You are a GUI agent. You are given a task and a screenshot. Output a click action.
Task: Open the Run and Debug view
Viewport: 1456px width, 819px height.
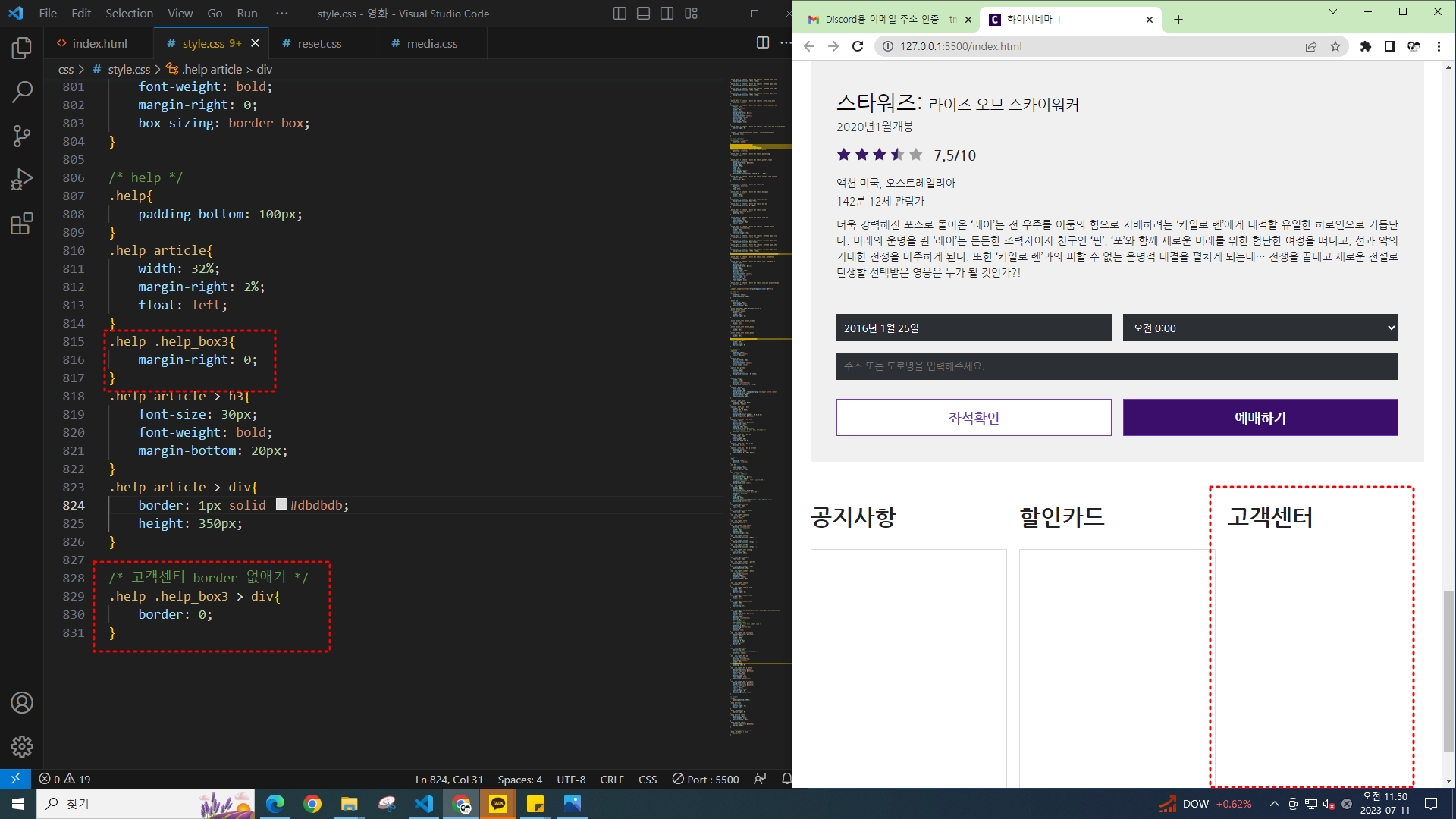22,180
